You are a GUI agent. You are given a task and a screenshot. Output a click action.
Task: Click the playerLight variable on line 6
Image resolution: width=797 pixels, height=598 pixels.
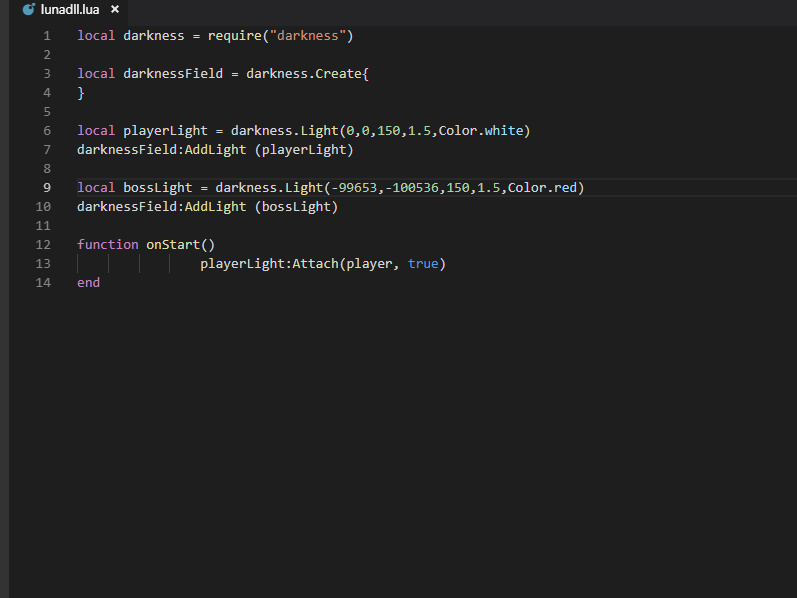click(x=165, y=131)
